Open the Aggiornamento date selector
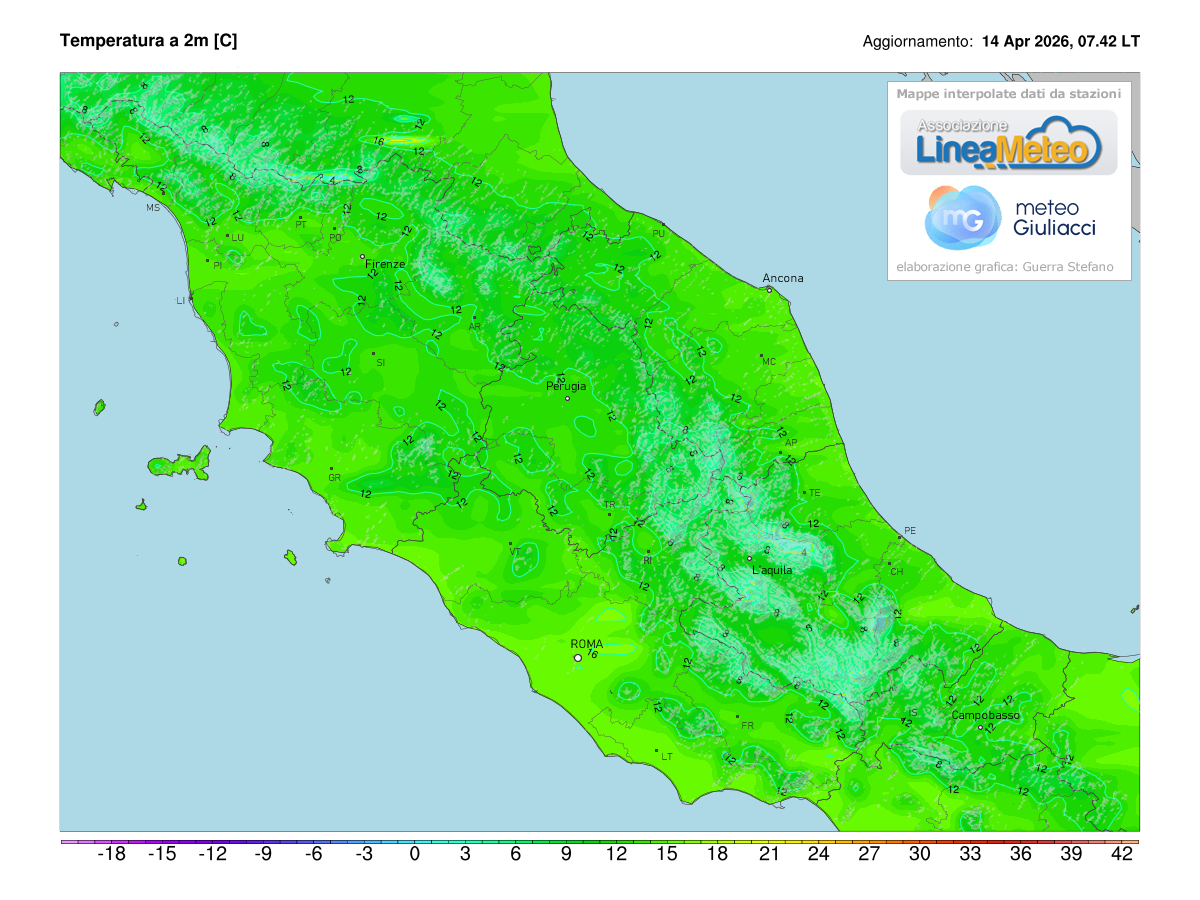Viewport: 1200px width, 900px height. pos(1062,43)
